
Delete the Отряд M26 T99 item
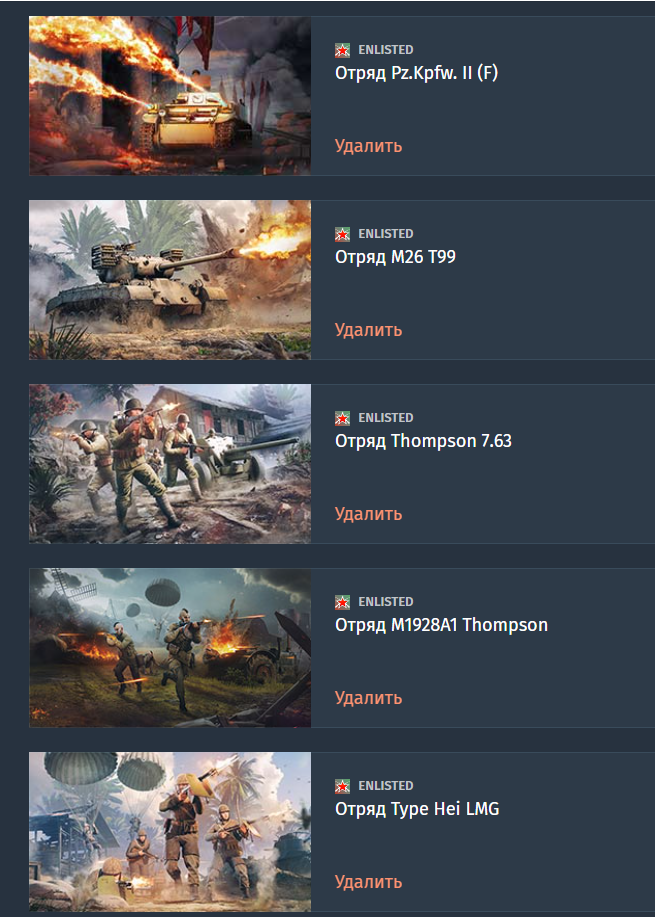[x=368, y=330]
